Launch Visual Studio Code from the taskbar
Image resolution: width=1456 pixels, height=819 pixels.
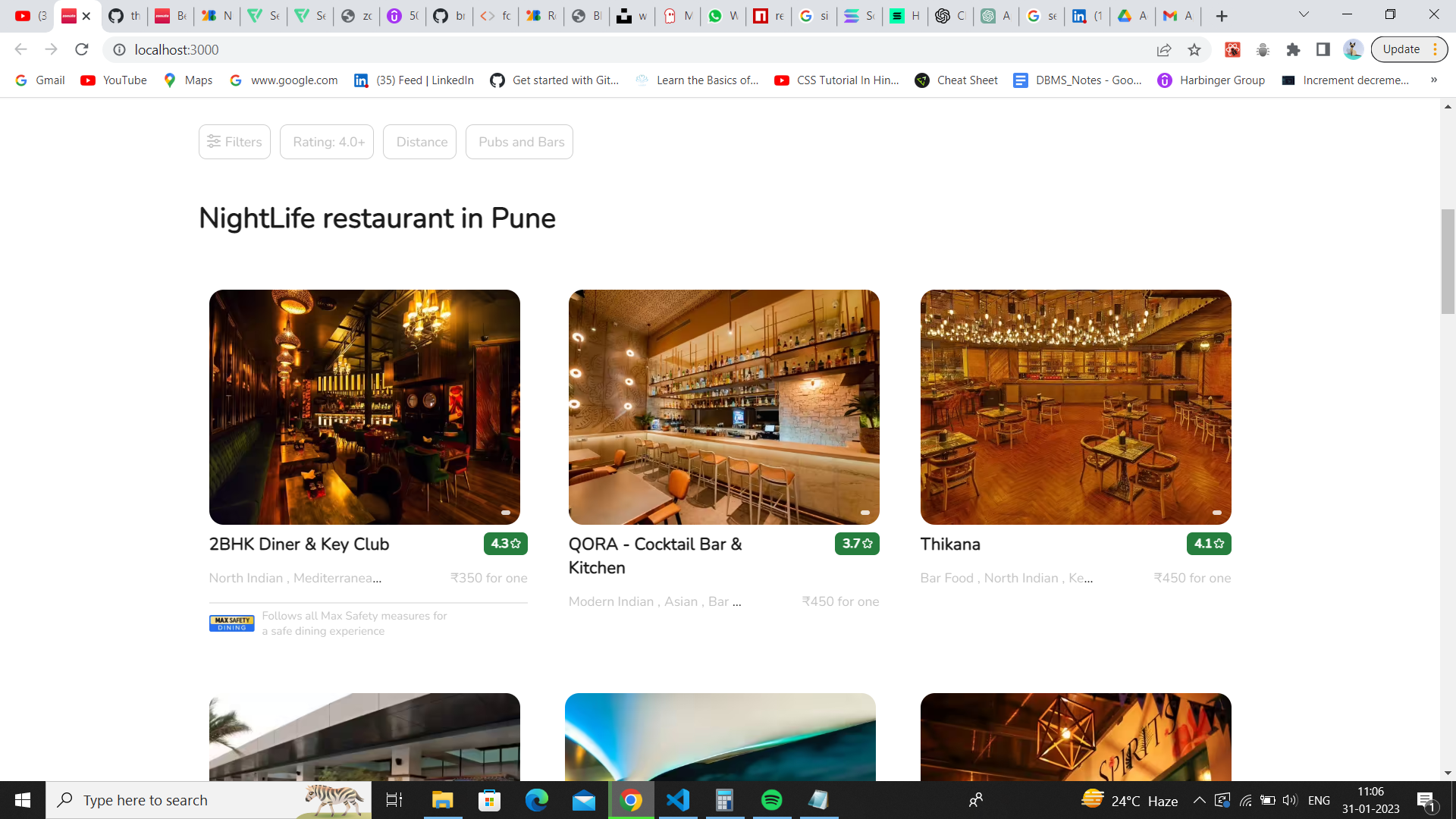(x=678, y=800)
